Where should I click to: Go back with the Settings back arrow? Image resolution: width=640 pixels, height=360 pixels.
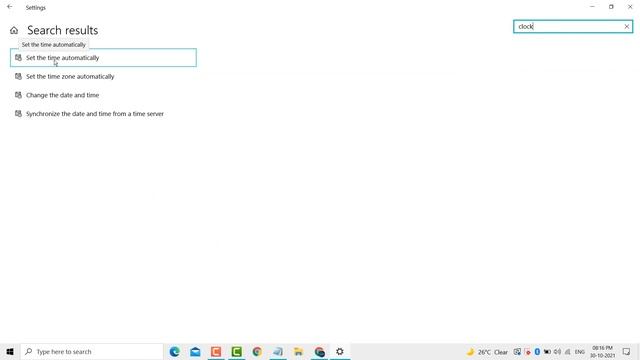coord(9,7)
